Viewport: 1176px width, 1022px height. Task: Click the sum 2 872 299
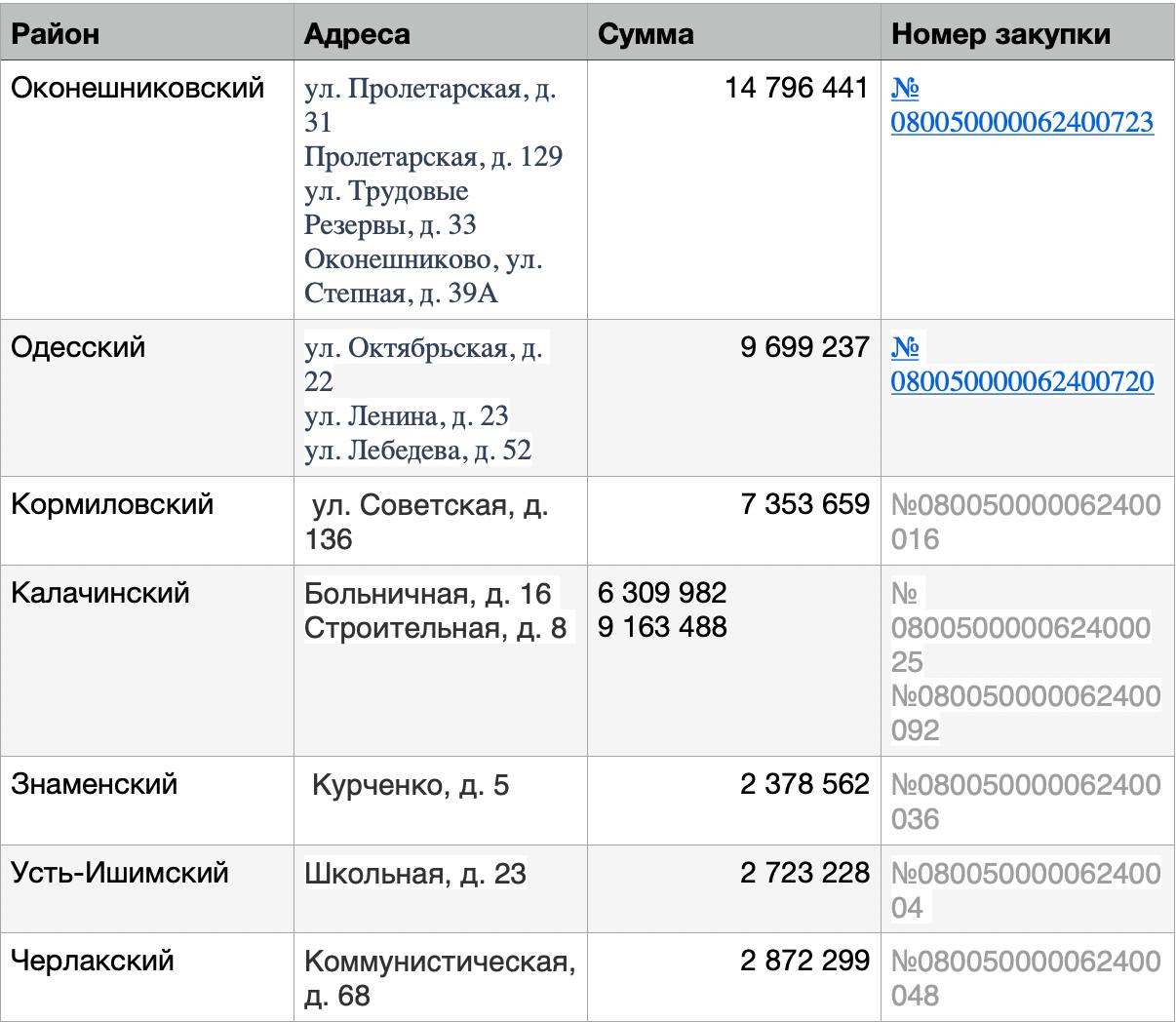tap(804, 961)
